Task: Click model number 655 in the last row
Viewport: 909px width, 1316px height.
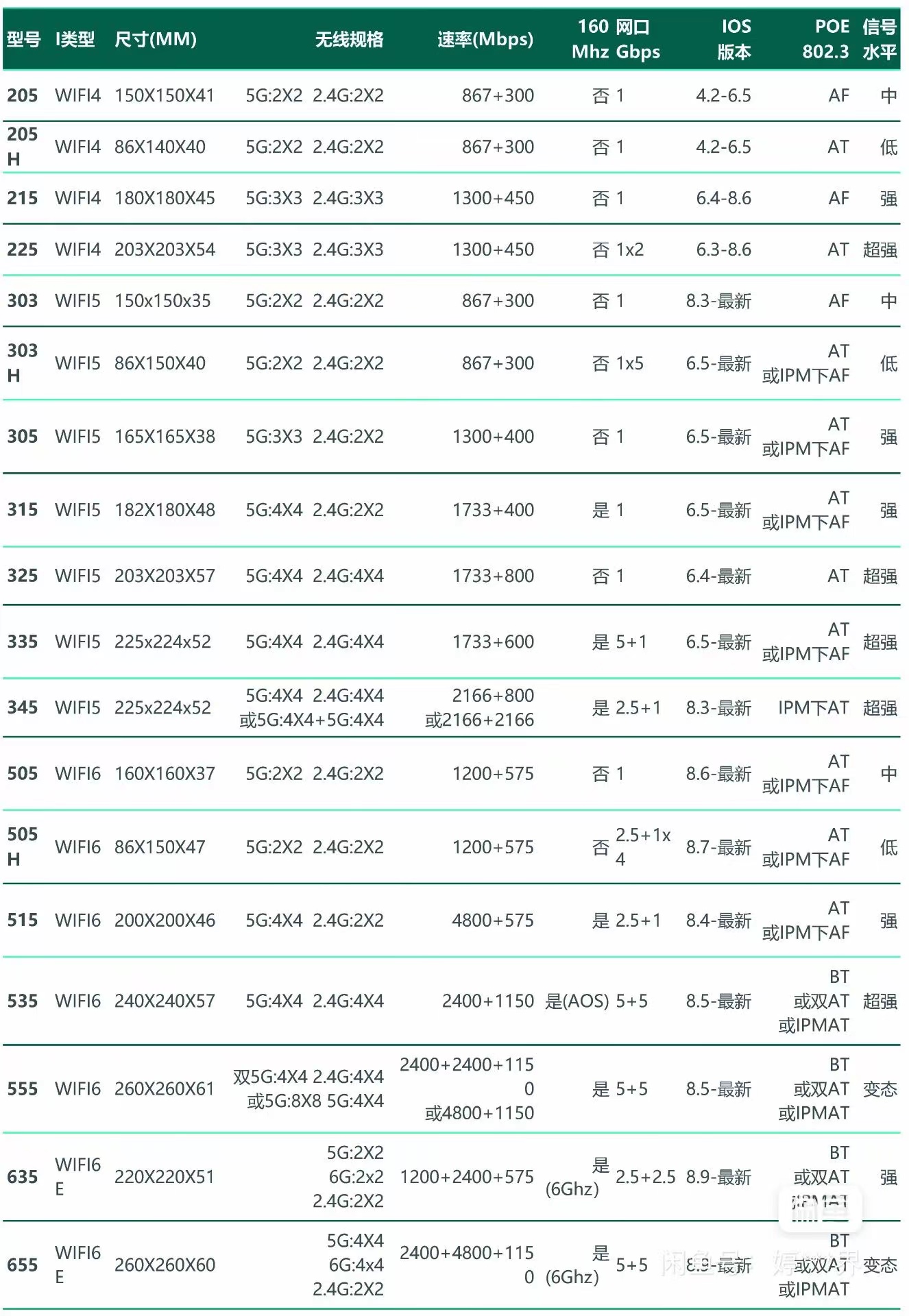Action: [x=23, y=1265]
